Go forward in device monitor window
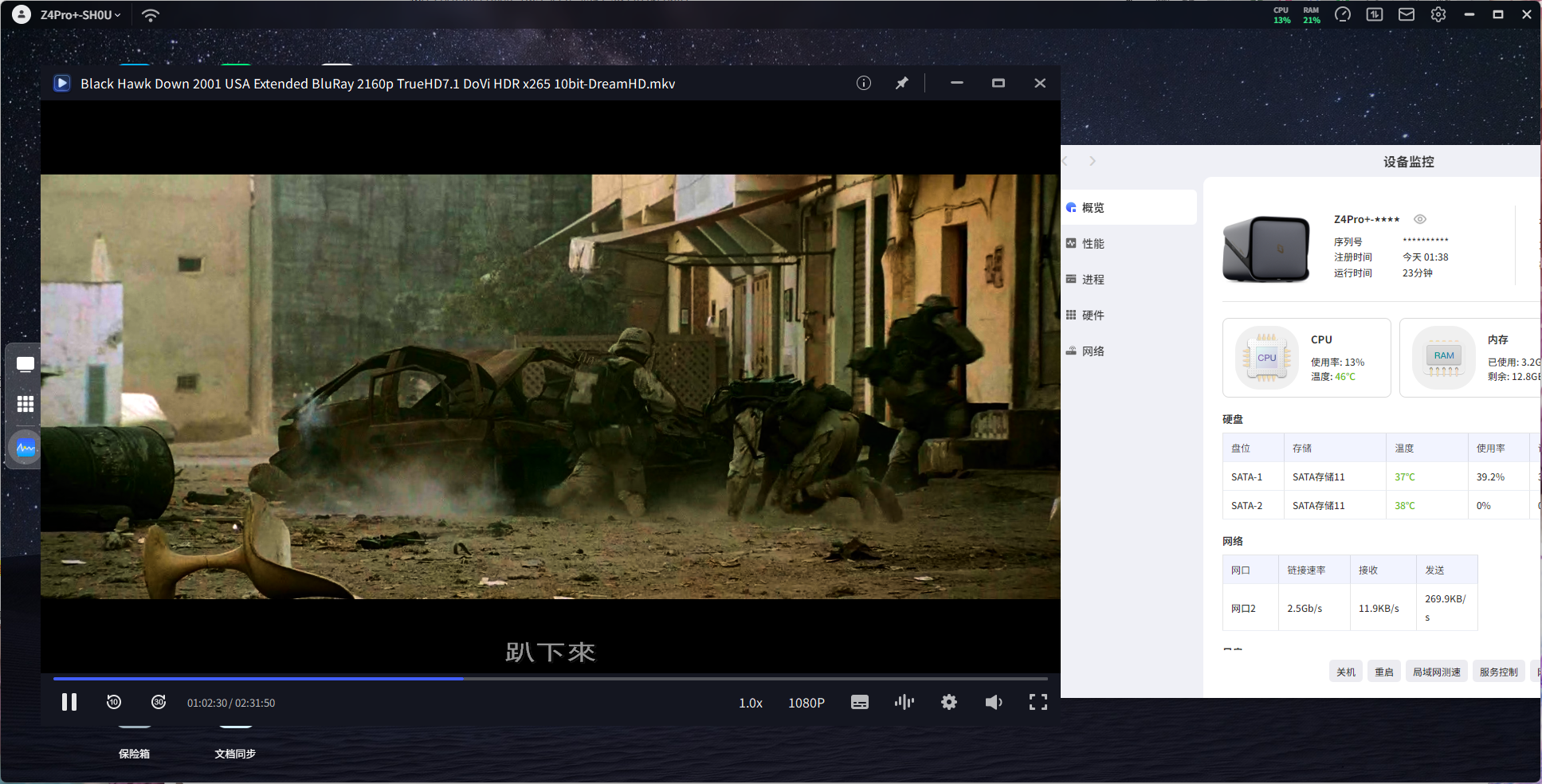 (1093, 161)
